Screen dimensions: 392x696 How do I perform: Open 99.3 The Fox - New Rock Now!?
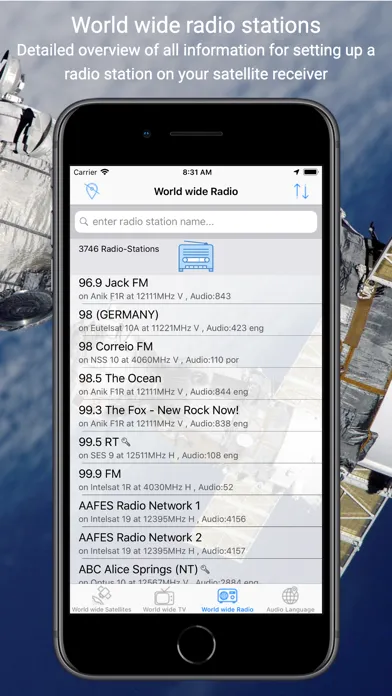coord(196,416)
